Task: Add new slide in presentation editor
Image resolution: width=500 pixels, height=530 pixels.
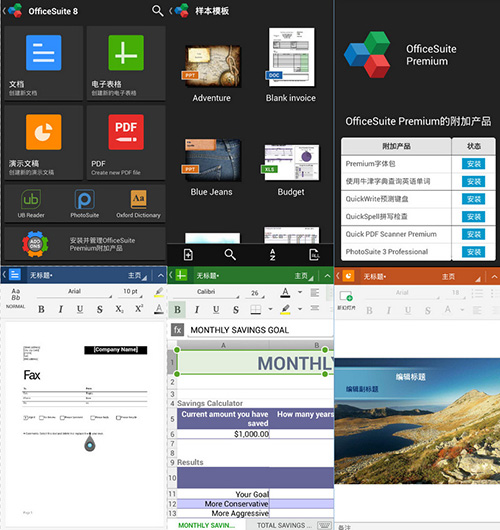Action: 346,299
